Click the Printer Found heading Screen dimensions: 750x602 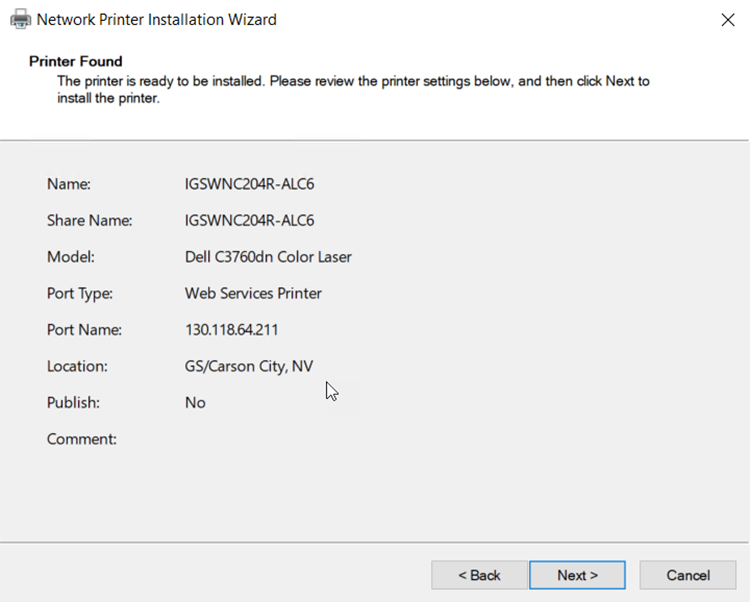pyautogui.click(x=75, y=62)
